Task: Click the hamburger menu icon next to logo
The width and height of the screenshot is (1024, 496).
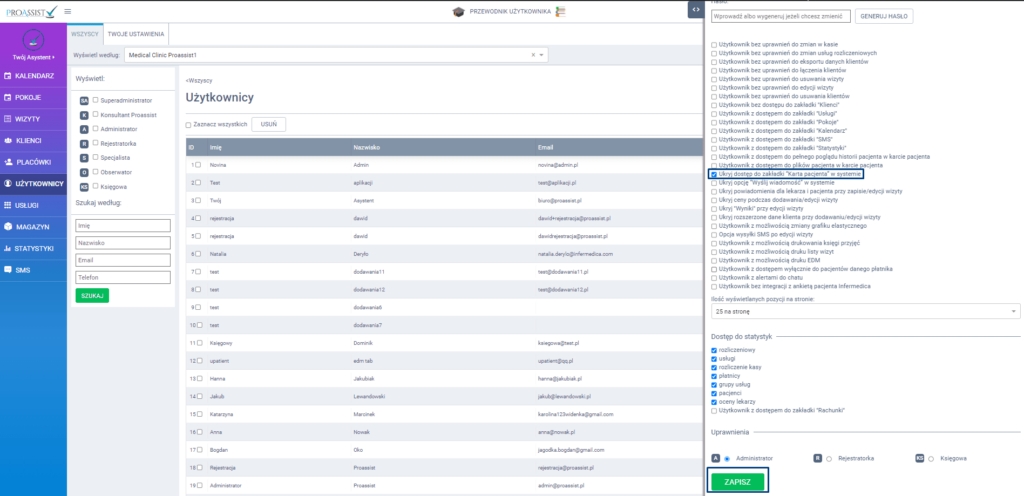Action: pyautogui.click(x=68, y=11)
